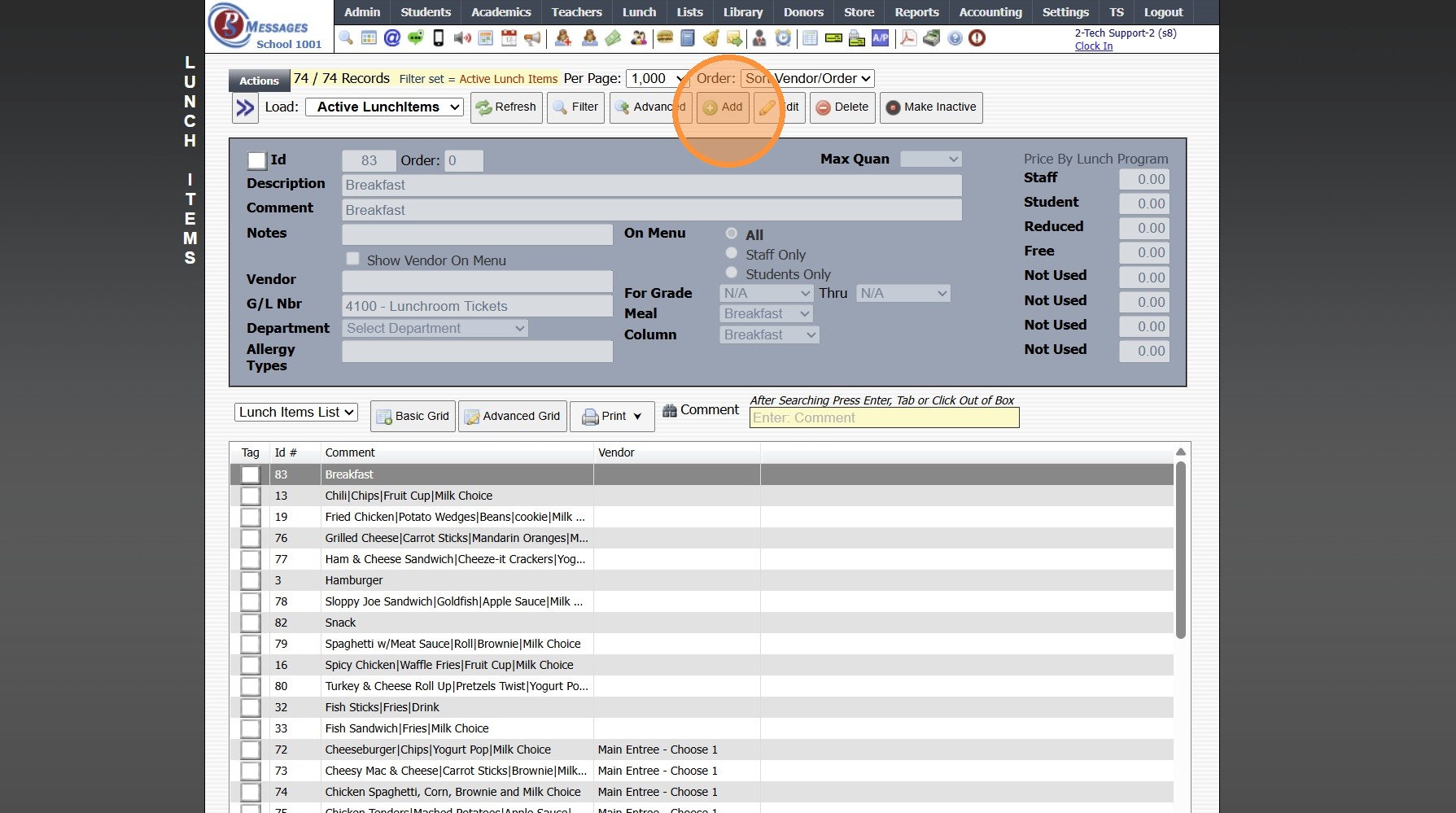
Task: Open the PDF document icon
Action: 907,37
